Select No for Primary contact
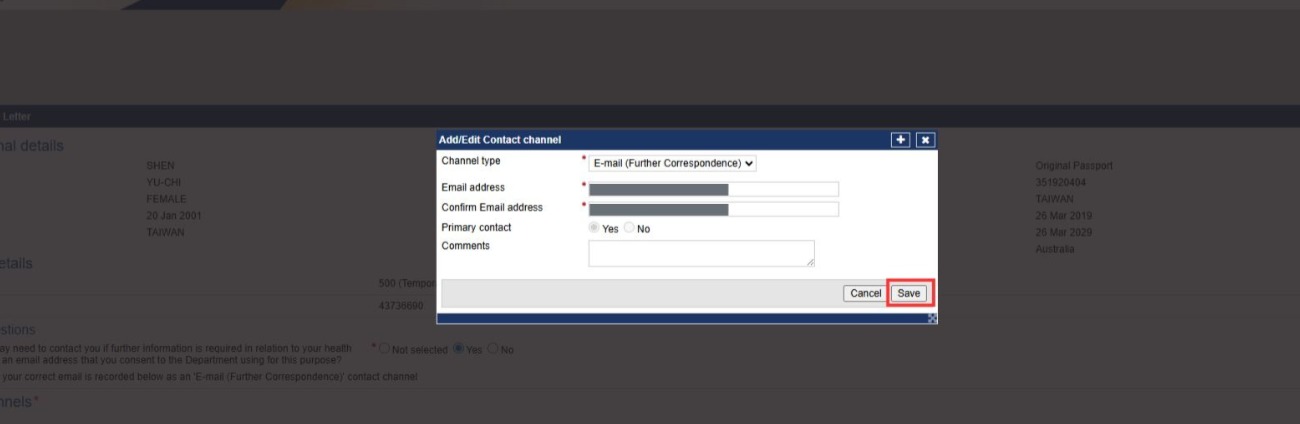This screenshot has height=424, width=1300. pos(629,228)
